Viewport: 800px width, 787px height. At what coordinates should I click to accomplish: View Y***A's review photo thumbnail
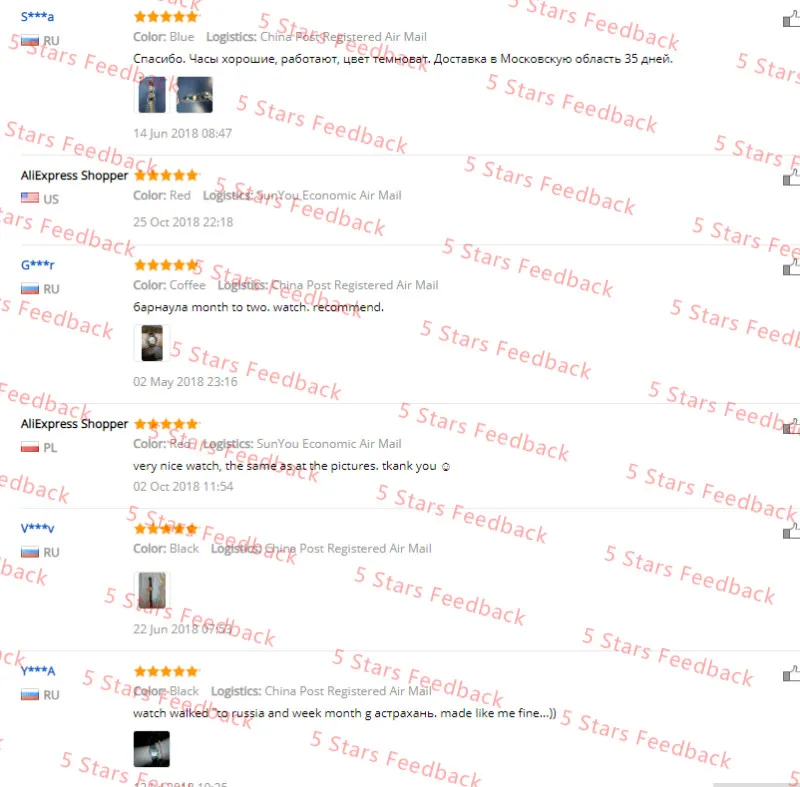[x=152, y=749]
